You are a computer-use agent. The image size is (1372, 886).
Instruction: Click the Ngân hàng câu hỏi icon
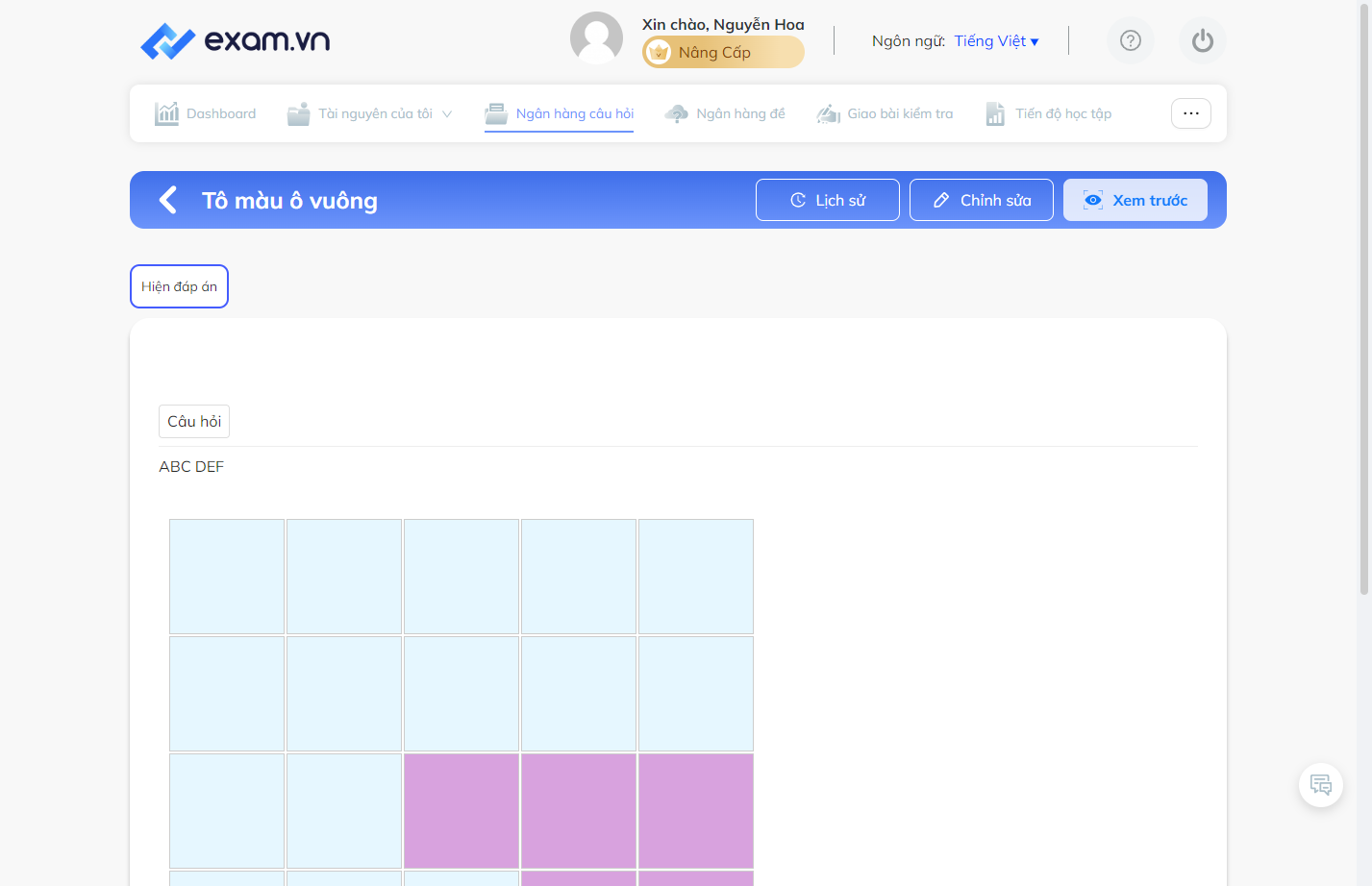pos(496,113)
